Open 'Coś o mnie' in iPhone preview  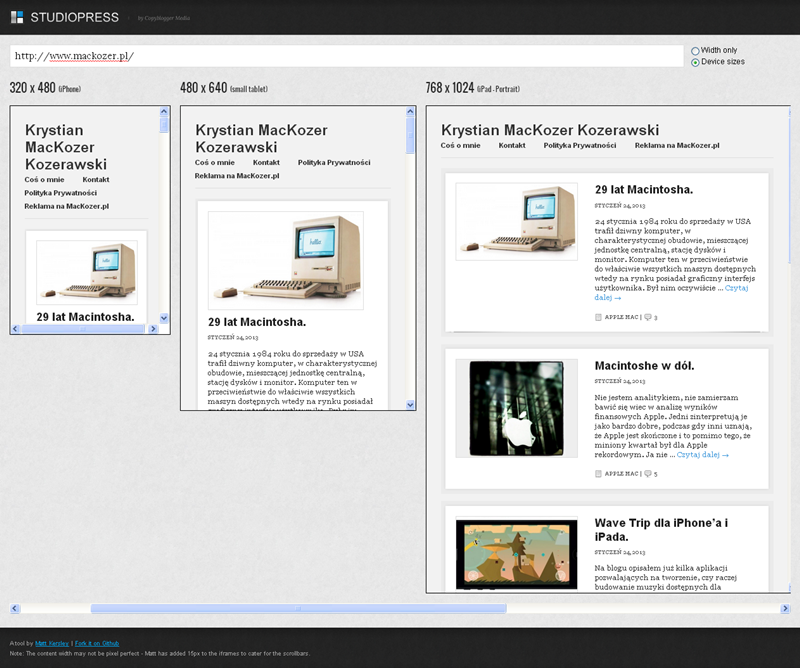coord(44,179)
